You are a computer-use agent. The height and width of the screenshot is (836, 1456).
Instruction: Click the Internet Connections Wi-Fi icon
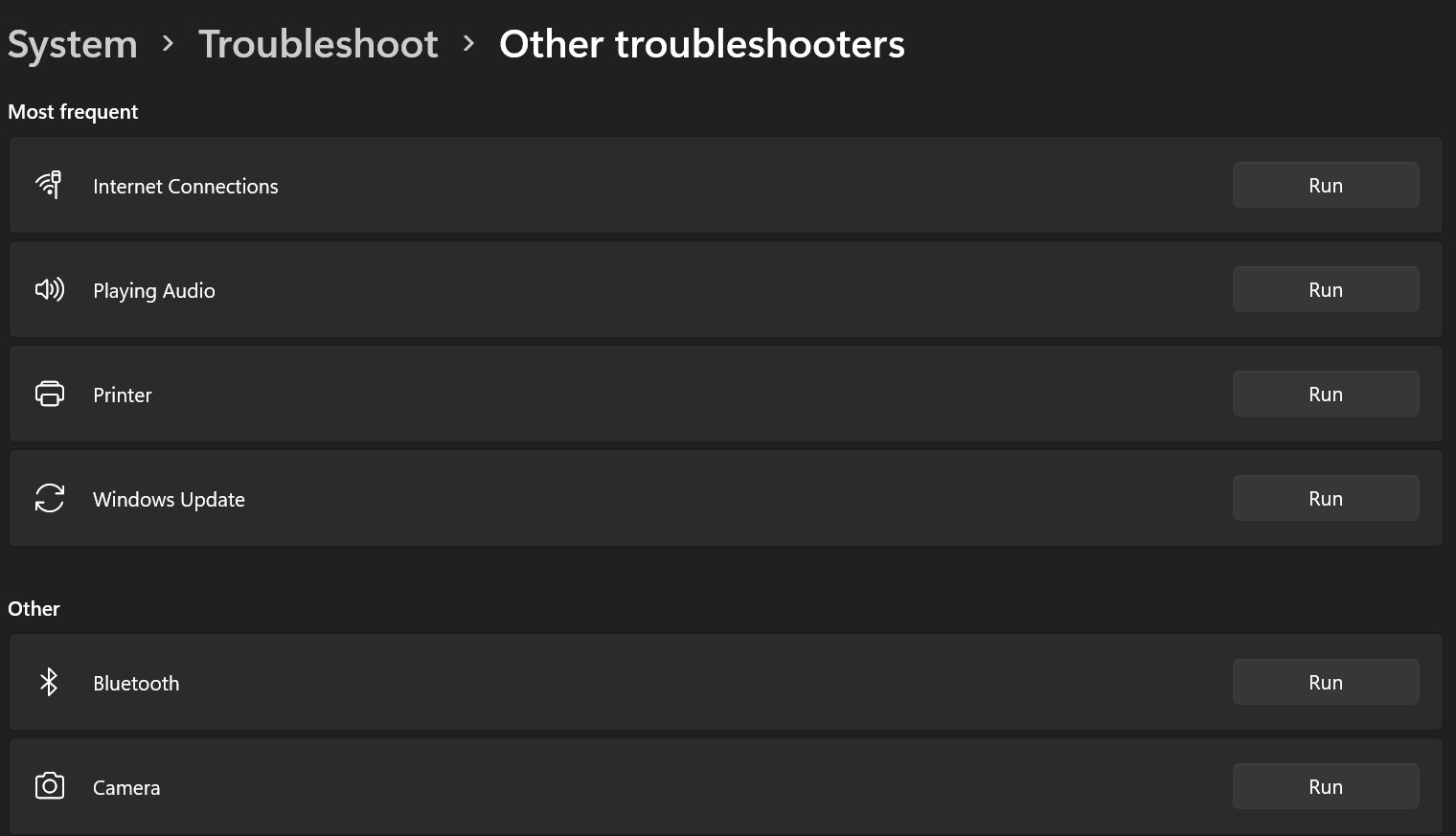click(50, 185)
